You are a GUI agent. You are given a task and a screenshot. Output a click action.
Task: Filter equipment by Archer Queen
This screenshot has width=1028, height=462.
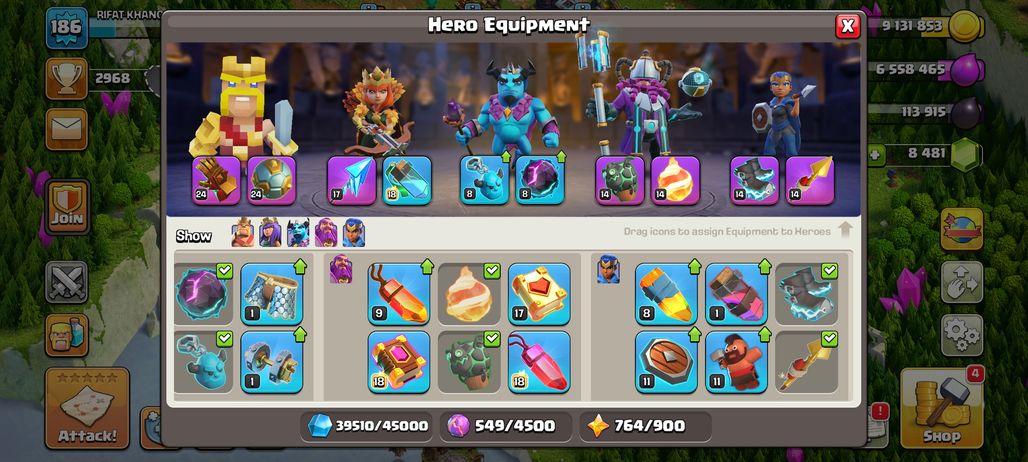point(270,233)
